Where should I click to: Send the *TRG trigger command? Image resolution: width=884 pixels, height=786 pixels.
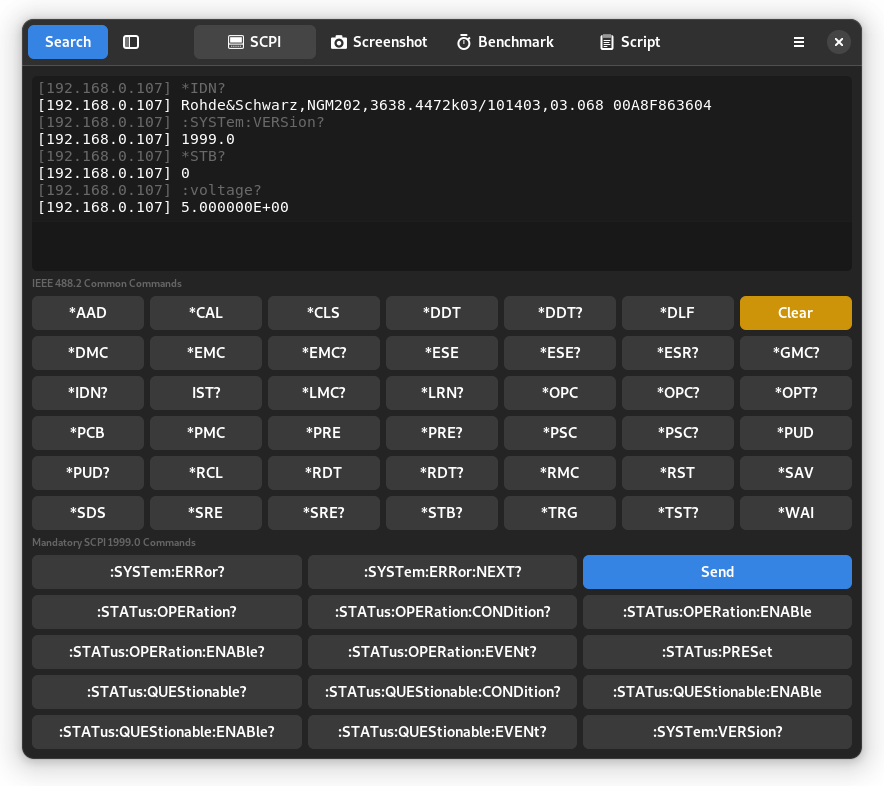point(560,513)
